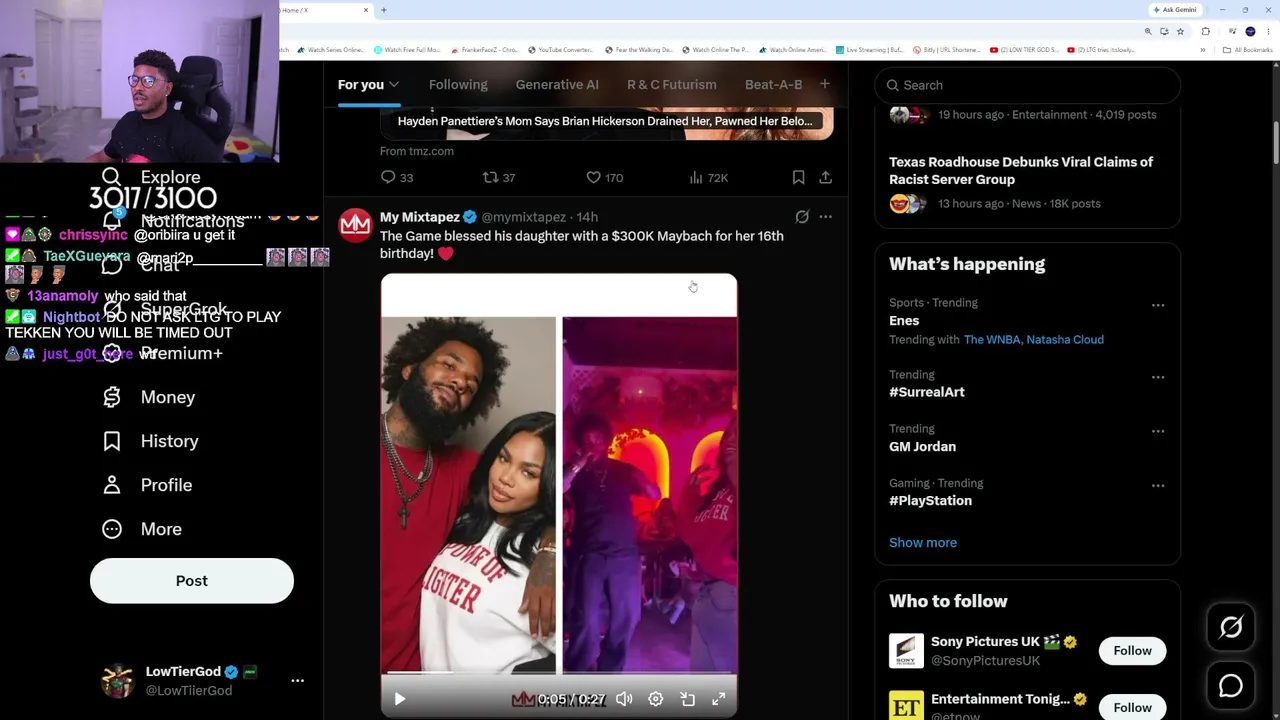1280x720 pixels.
Task: Open the #PlayStation trending topic
Action: point(930,500)
